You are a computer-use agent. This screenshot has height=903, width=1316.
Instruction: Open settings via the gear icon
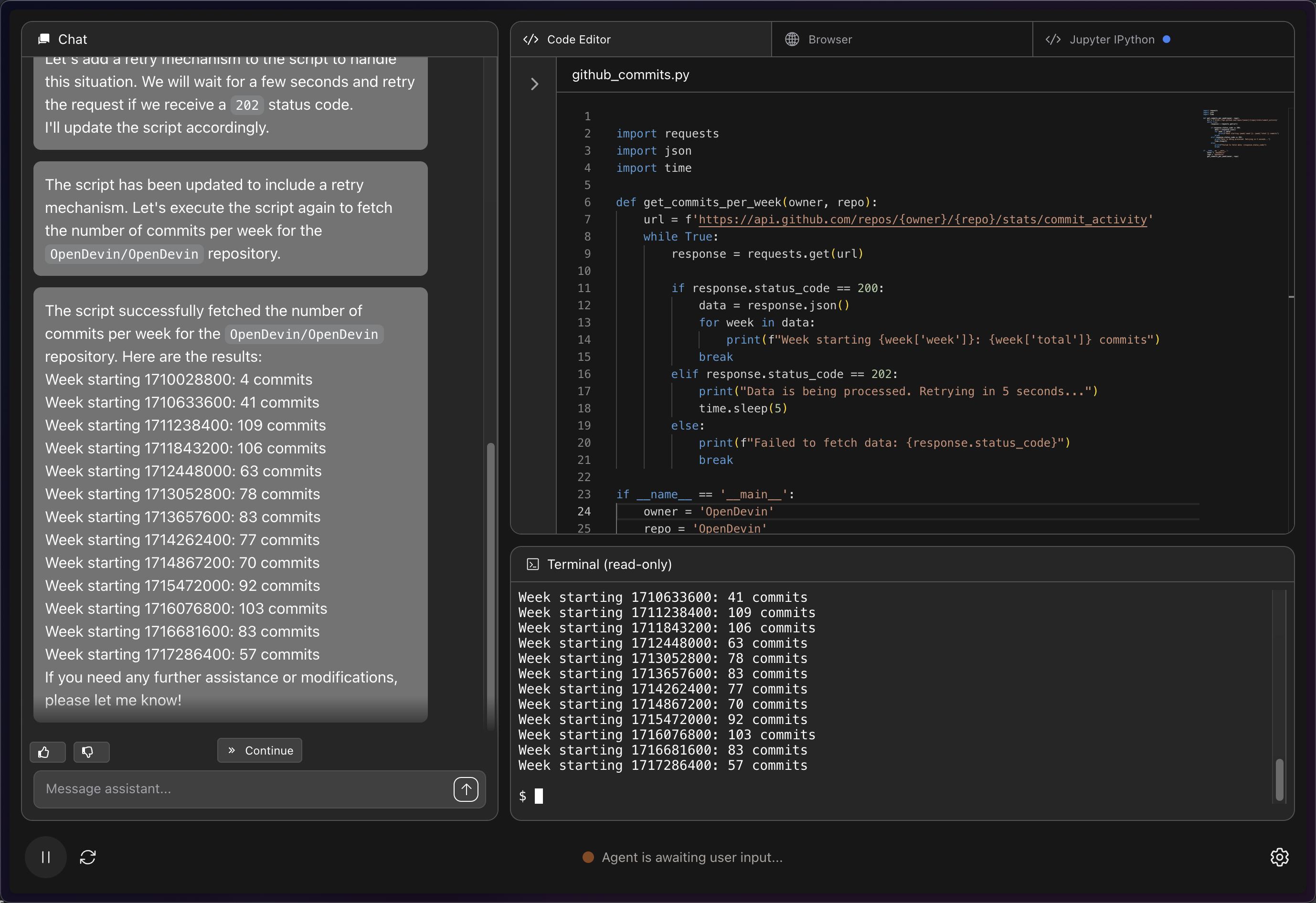click(x=1279, y=857)
